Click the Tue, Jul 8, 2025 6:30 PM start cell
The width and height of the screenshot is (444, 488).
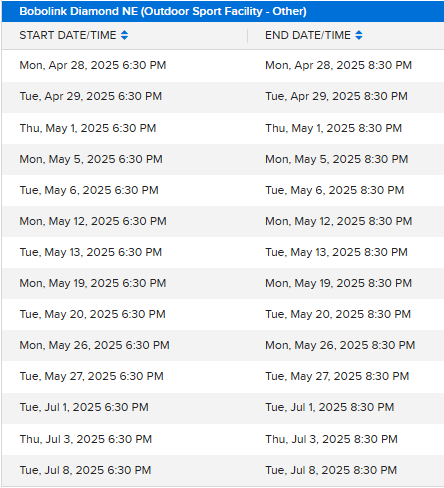(85, 470)
